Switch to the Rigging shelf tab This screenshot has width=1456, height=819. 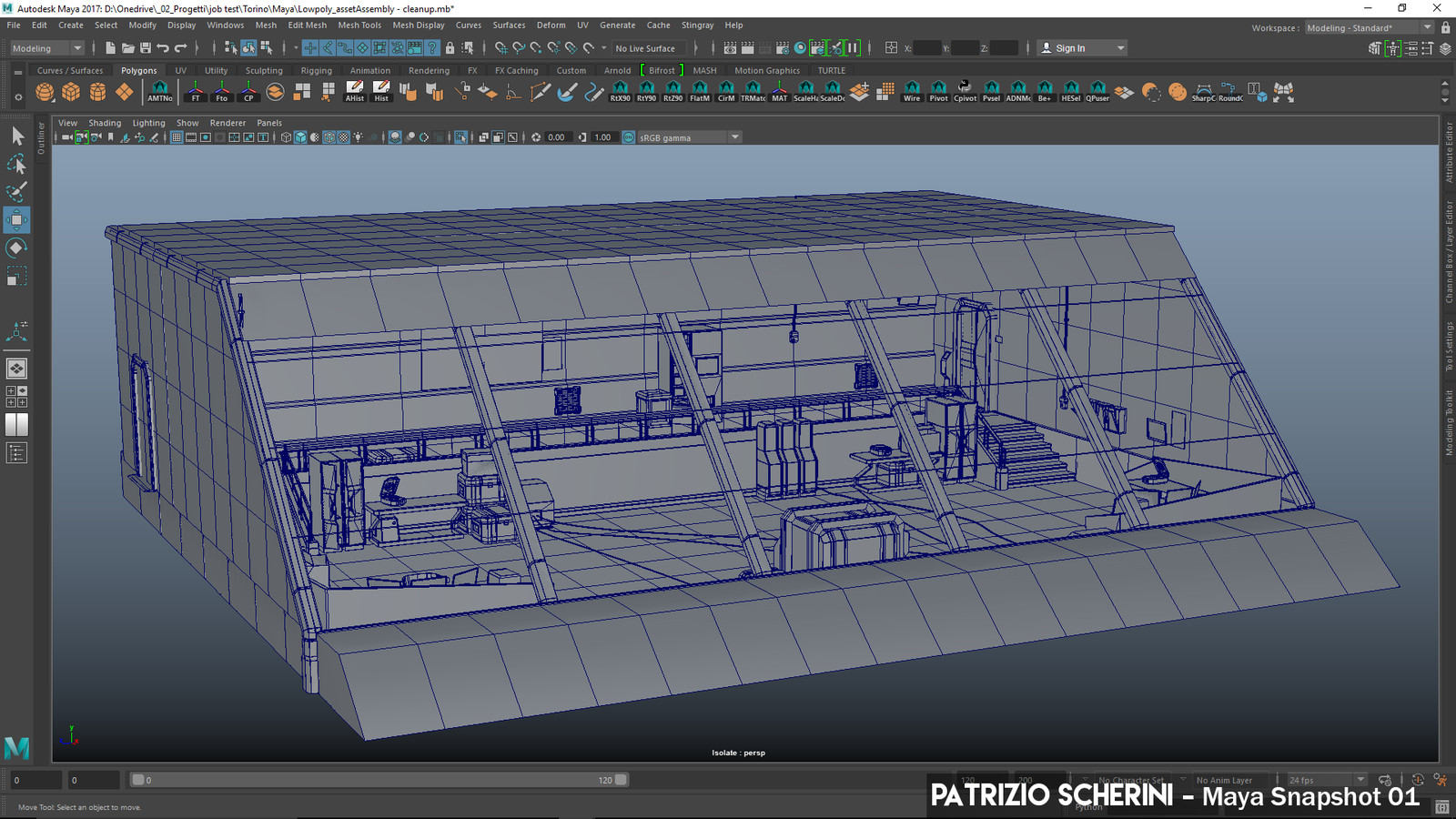tap(317, 70)
